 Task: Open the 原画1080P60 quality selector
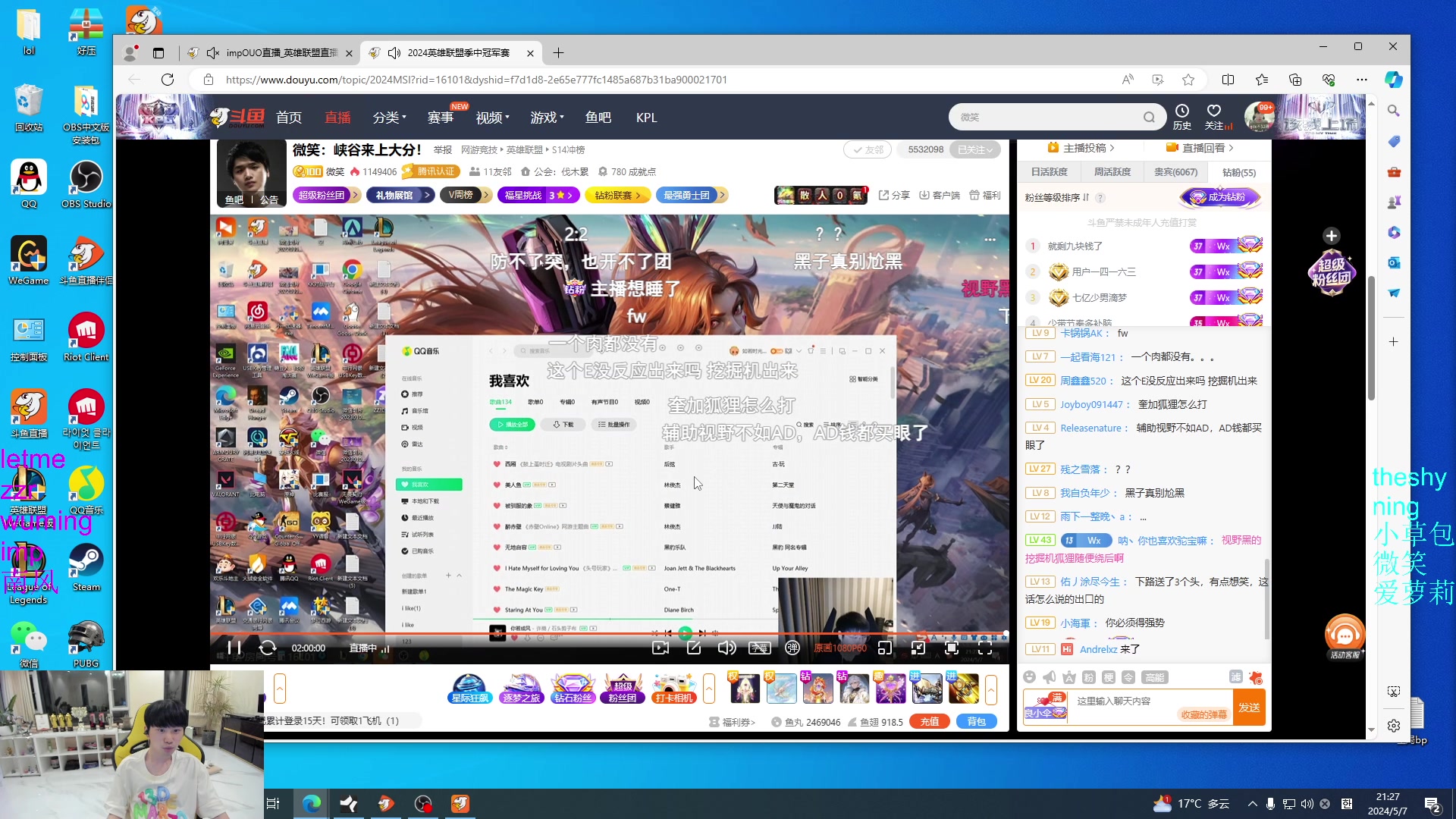point(840,648)
